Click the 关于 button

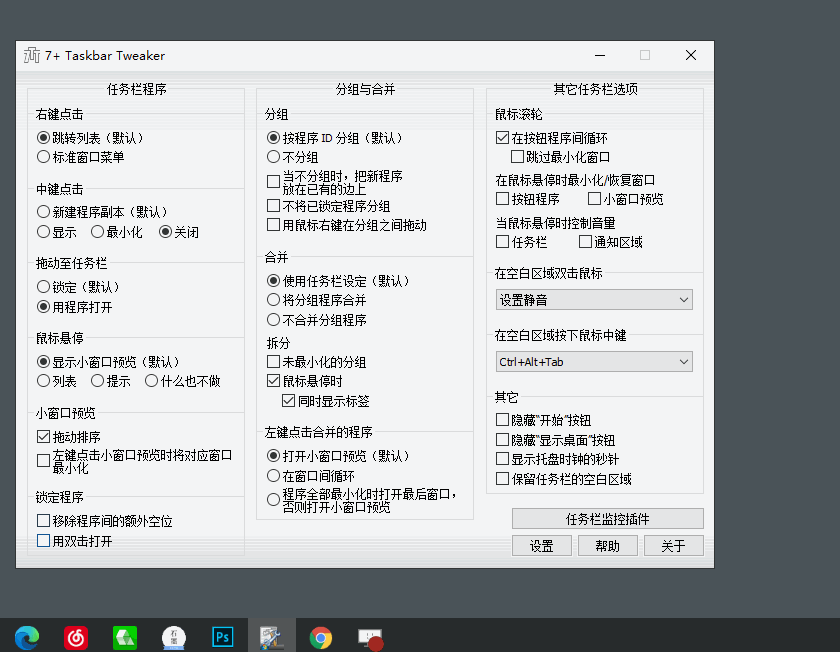673,545
